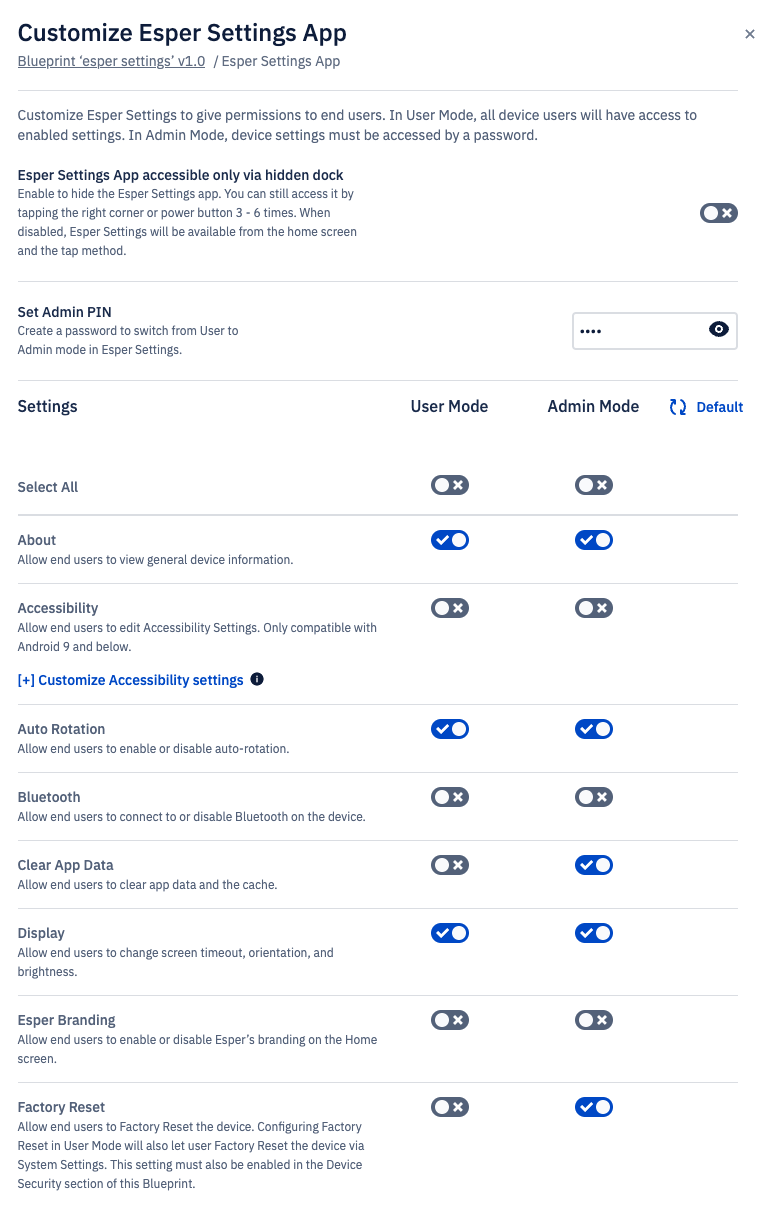
Task: Turn off Factory Reset in Admin Mode
Action: pos(594,1107)
